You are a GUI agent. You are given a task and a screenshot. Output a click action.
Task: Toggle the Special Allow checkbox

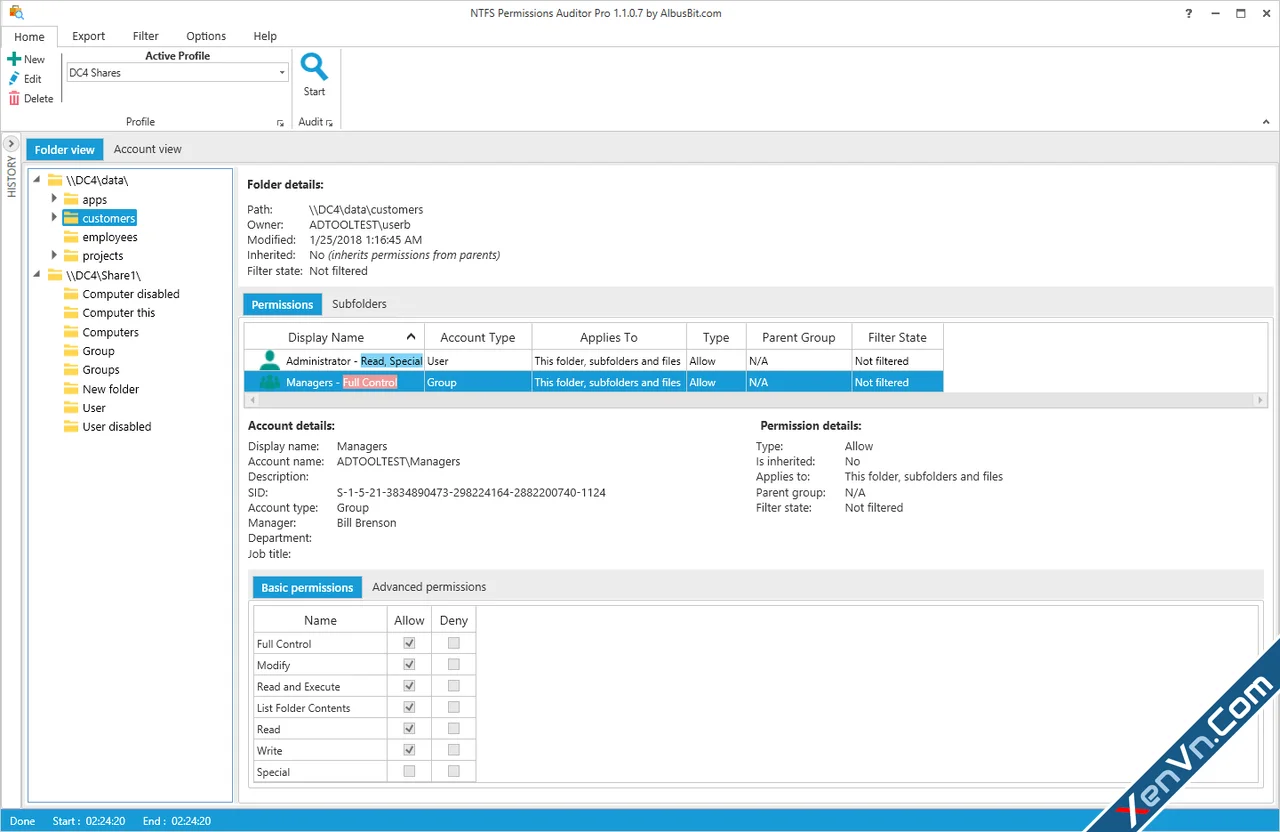point(409,771)
